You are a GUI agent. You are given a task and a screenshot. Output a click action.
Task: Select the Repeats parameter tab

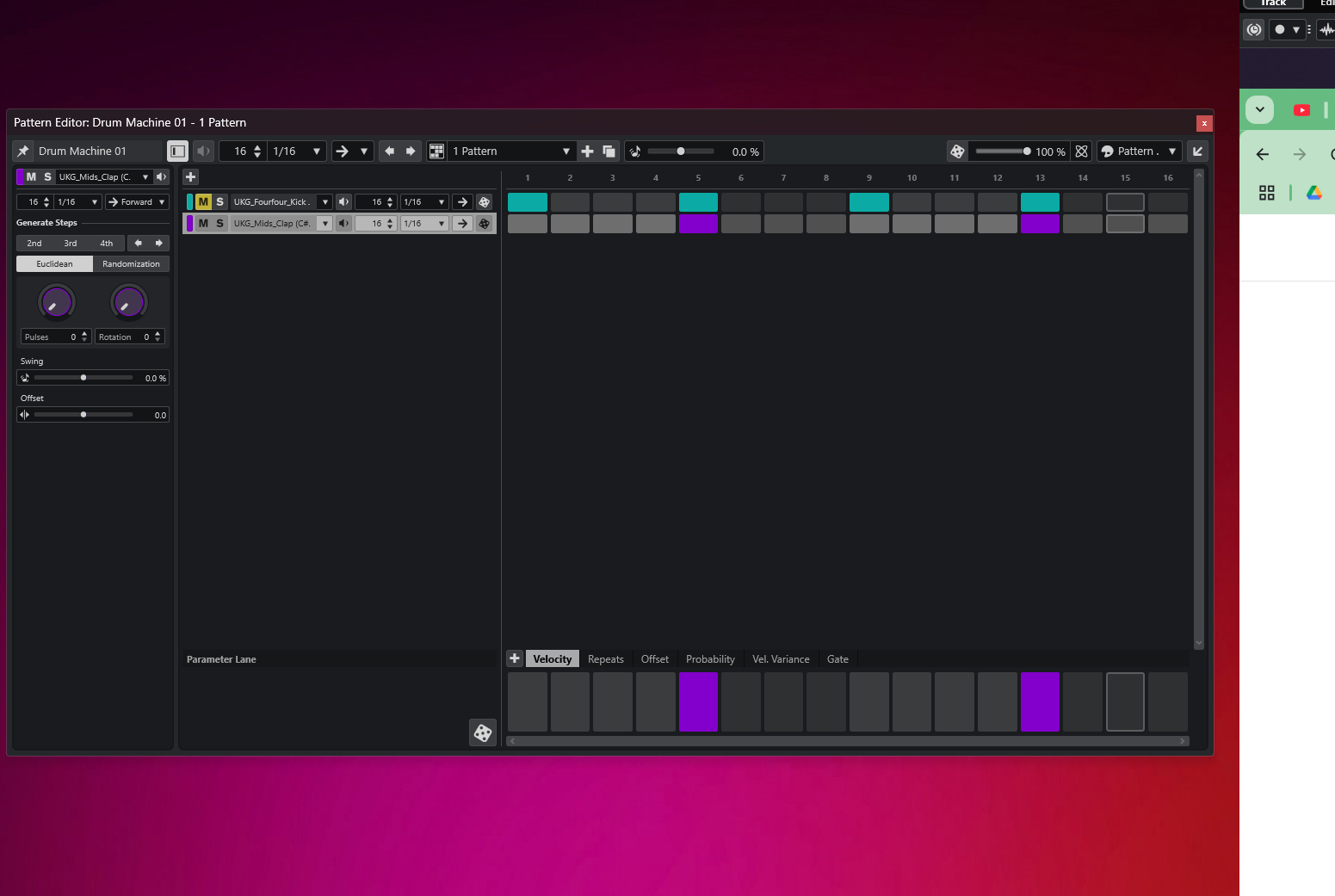point(606,659)
